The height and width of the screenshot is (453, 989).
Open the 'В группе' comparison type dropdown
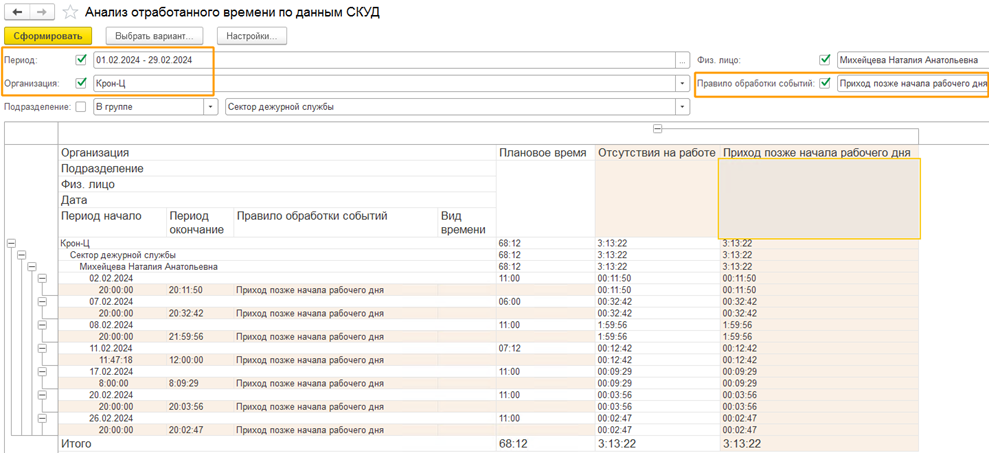point(211,107)
